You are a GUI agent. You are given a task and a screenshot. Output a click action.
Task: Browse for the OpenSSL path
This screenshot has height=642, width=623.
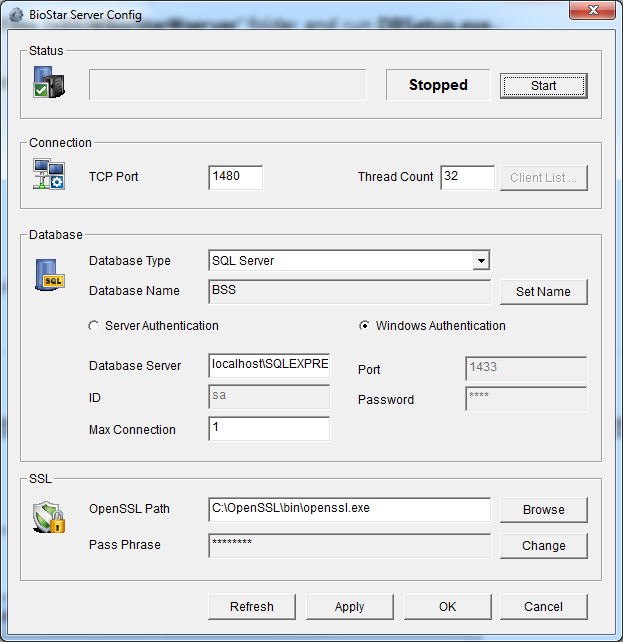543,510
